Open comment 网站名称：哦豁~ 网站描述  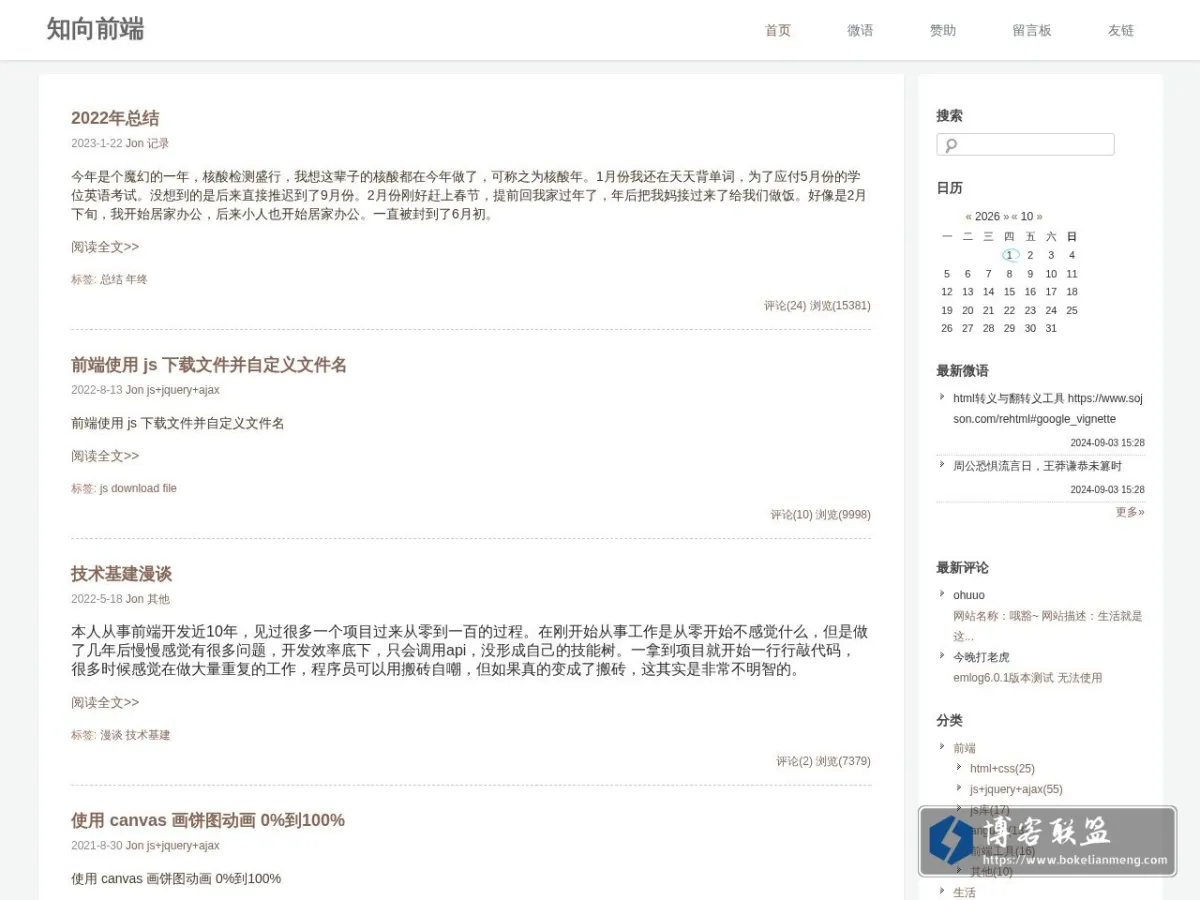[1047, 626]
